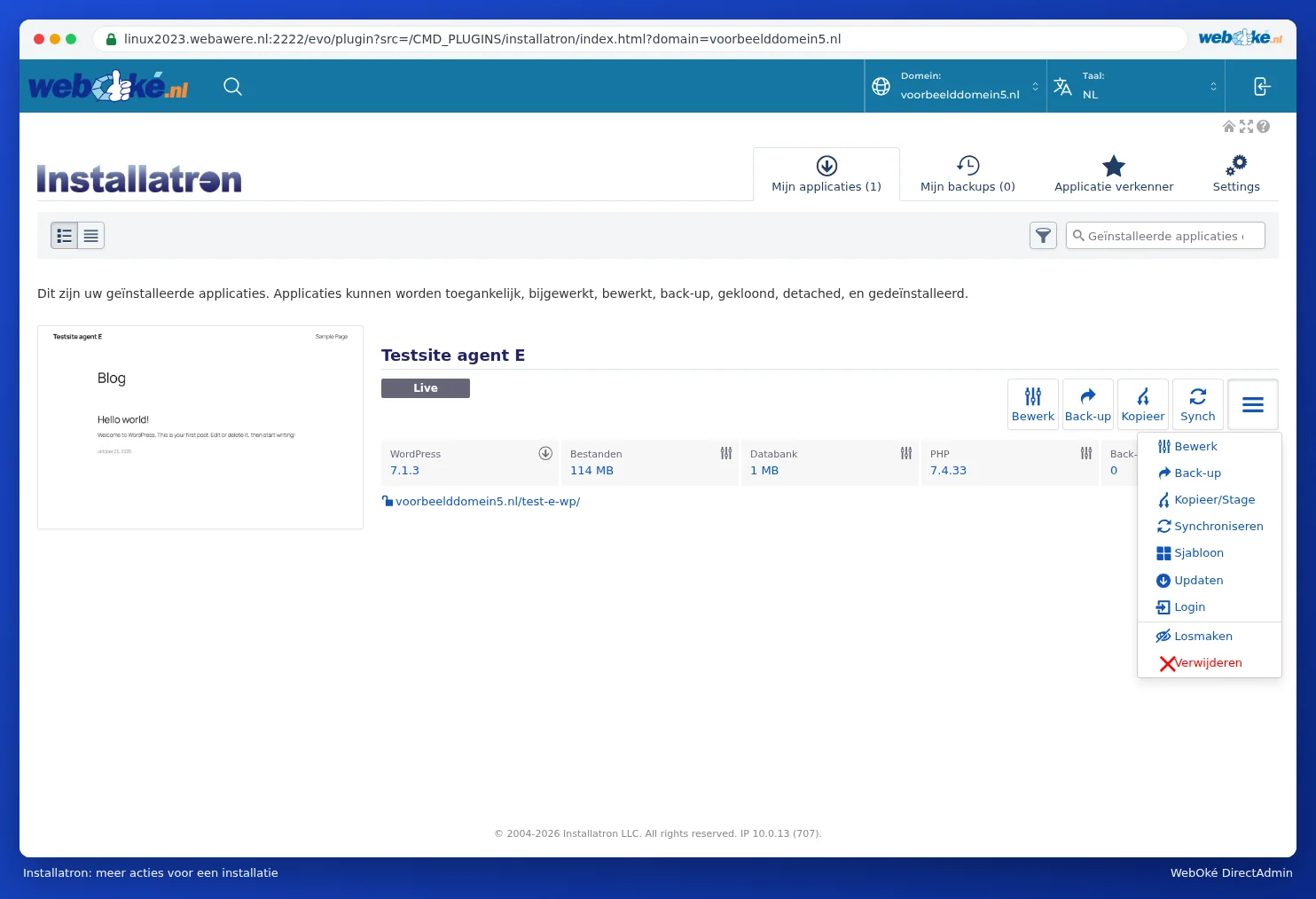Open the Settings tab

coord(1236,175)
